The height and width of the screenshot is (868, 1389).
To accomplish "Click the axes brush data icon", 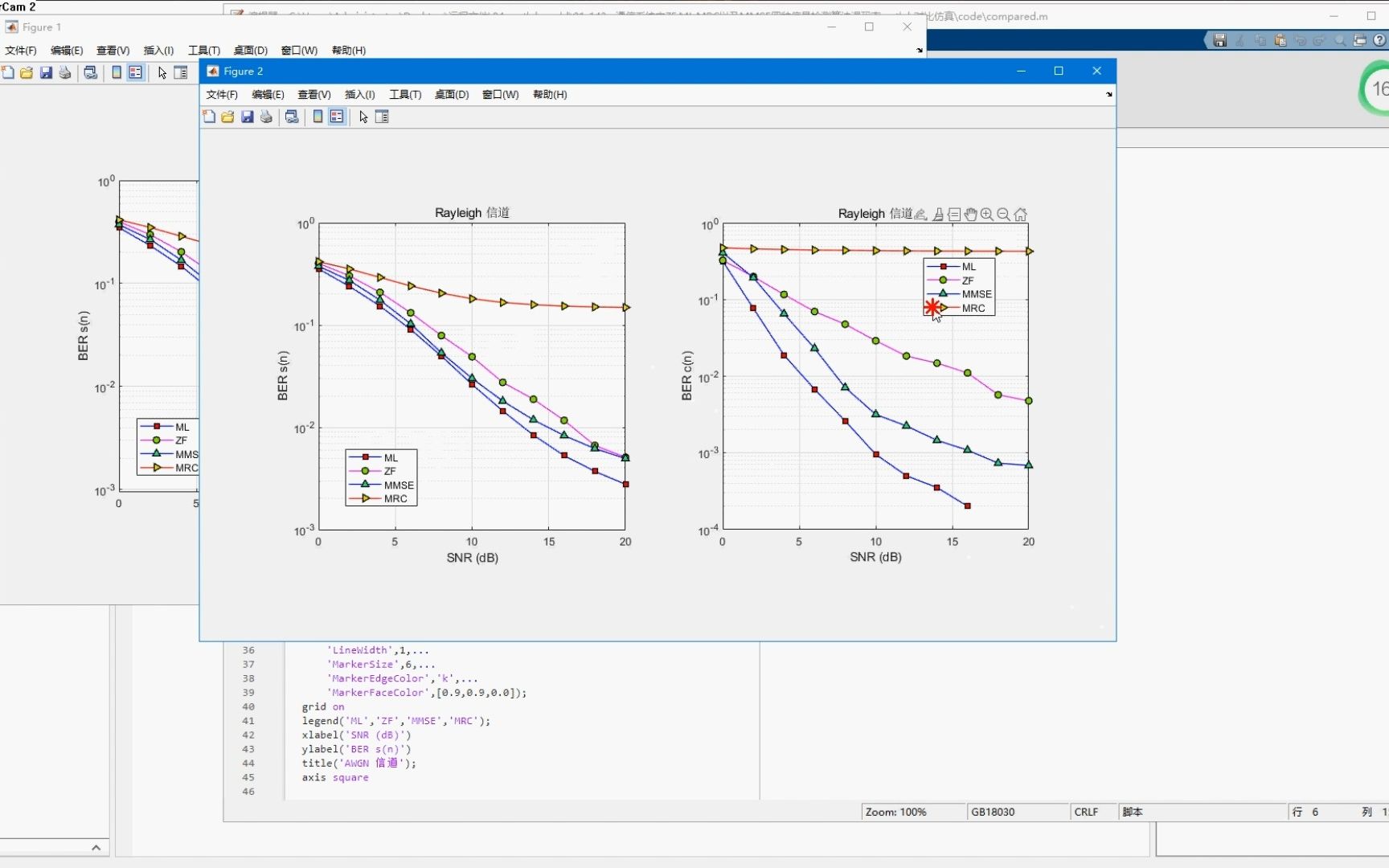I will pyautogui.click(x=937, y=215).
